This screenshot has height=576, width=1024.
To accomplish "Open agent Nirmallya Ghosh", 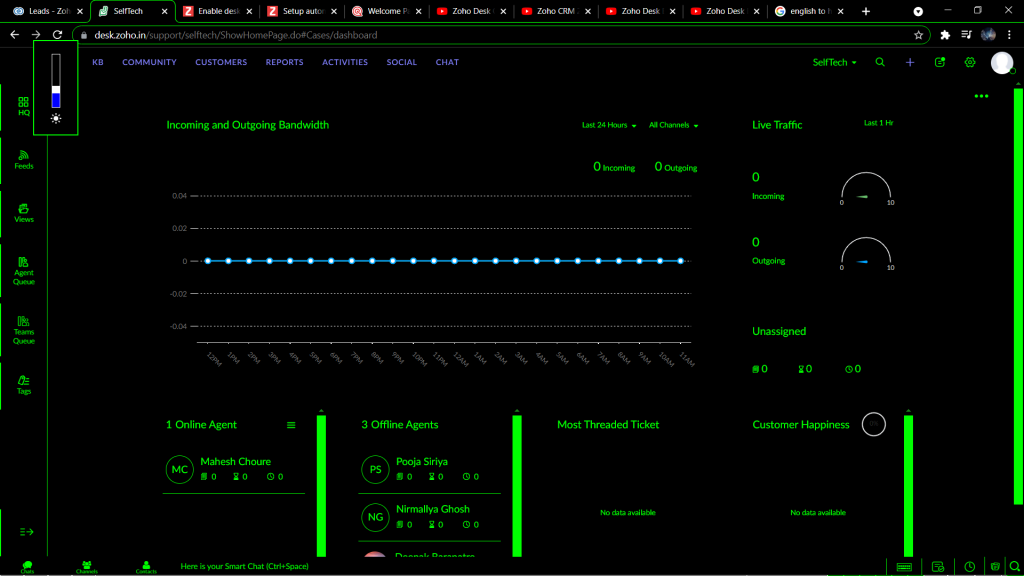I will coord(432,509).
